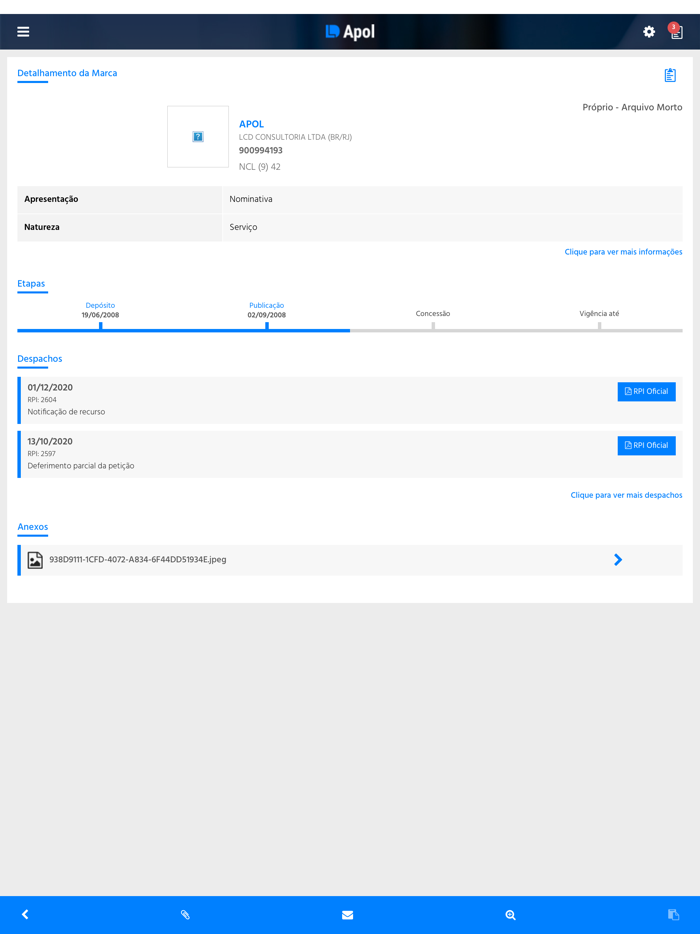Select 'Próprio - Arquivo Morto' status text
The width and height of the screenshot is (700, 934).
[x=632, y=107]
